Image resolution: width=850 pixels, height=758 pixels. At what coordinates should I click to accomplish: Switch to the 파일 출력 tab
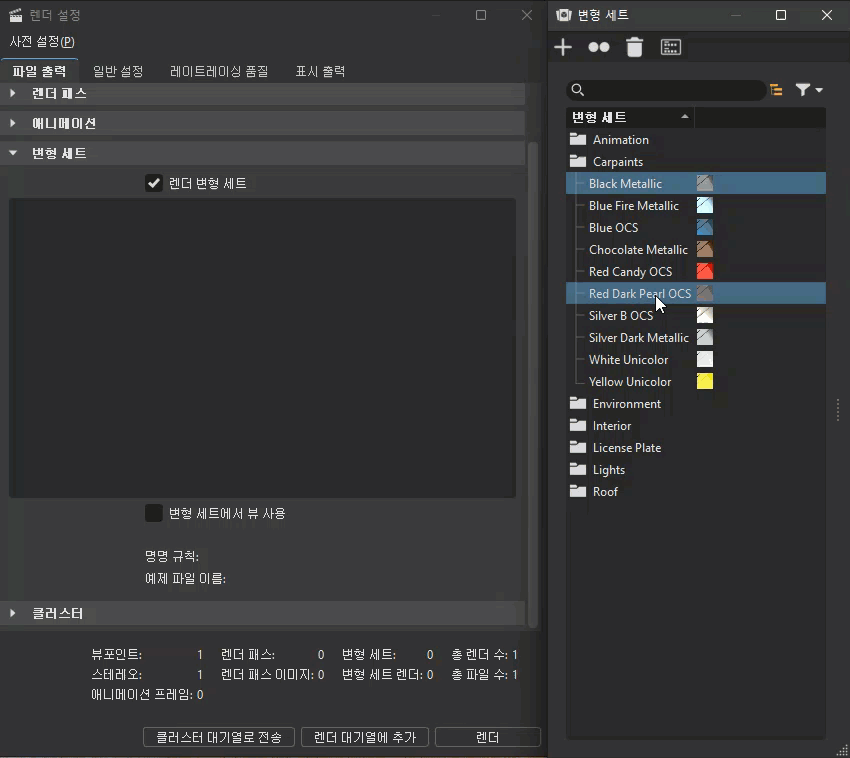point(39,71)
